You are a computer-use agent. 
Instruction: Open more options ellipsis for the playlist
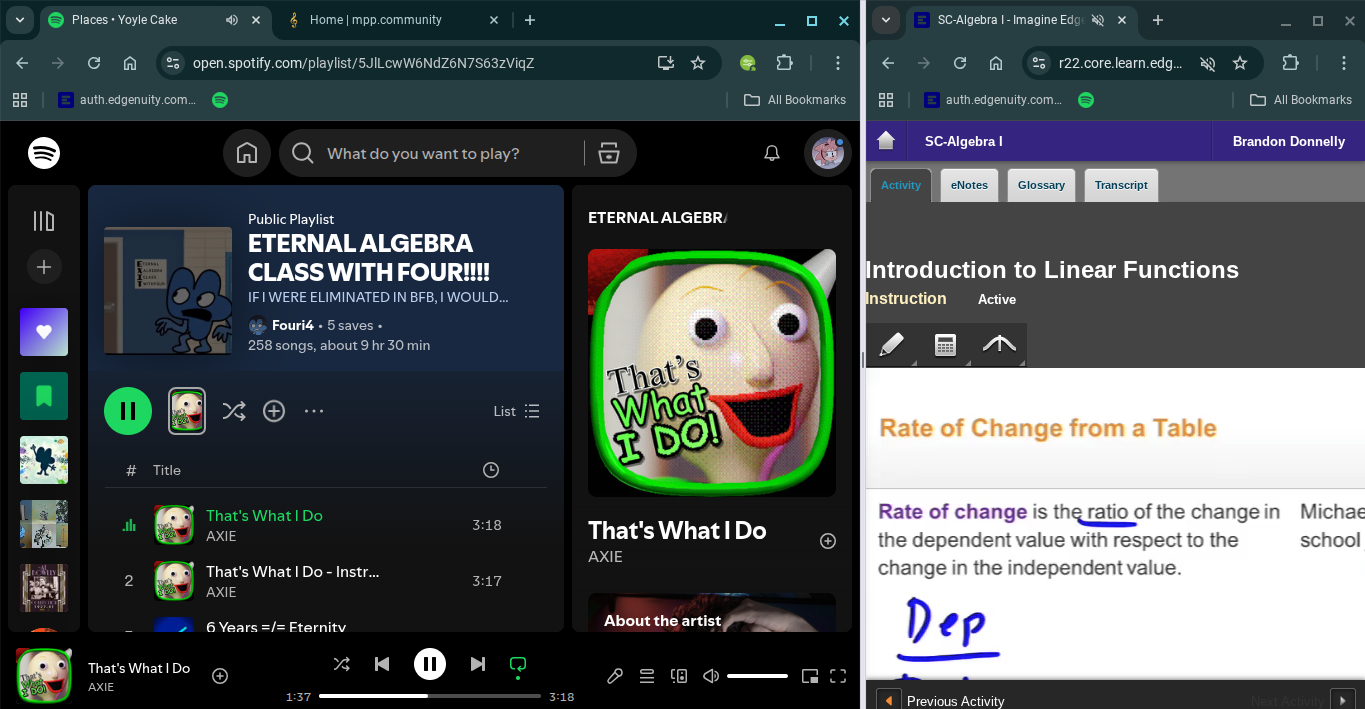coord(314,411)
